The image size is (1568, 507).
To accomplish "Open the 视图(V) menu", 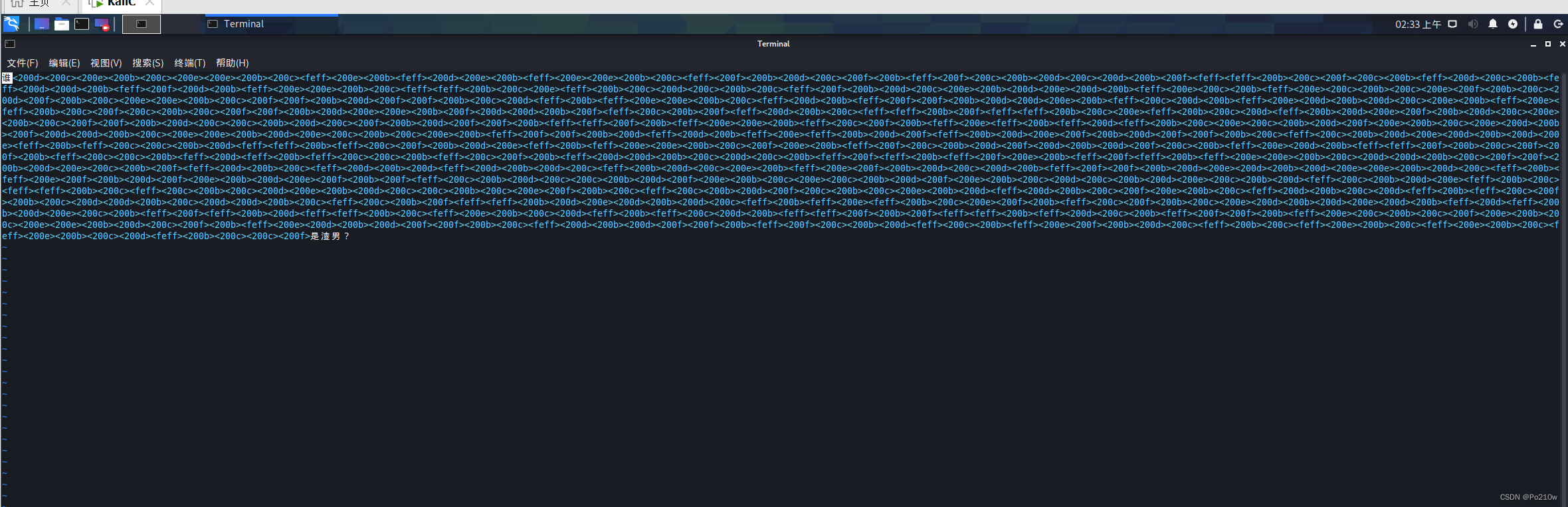I will point(106,62).
